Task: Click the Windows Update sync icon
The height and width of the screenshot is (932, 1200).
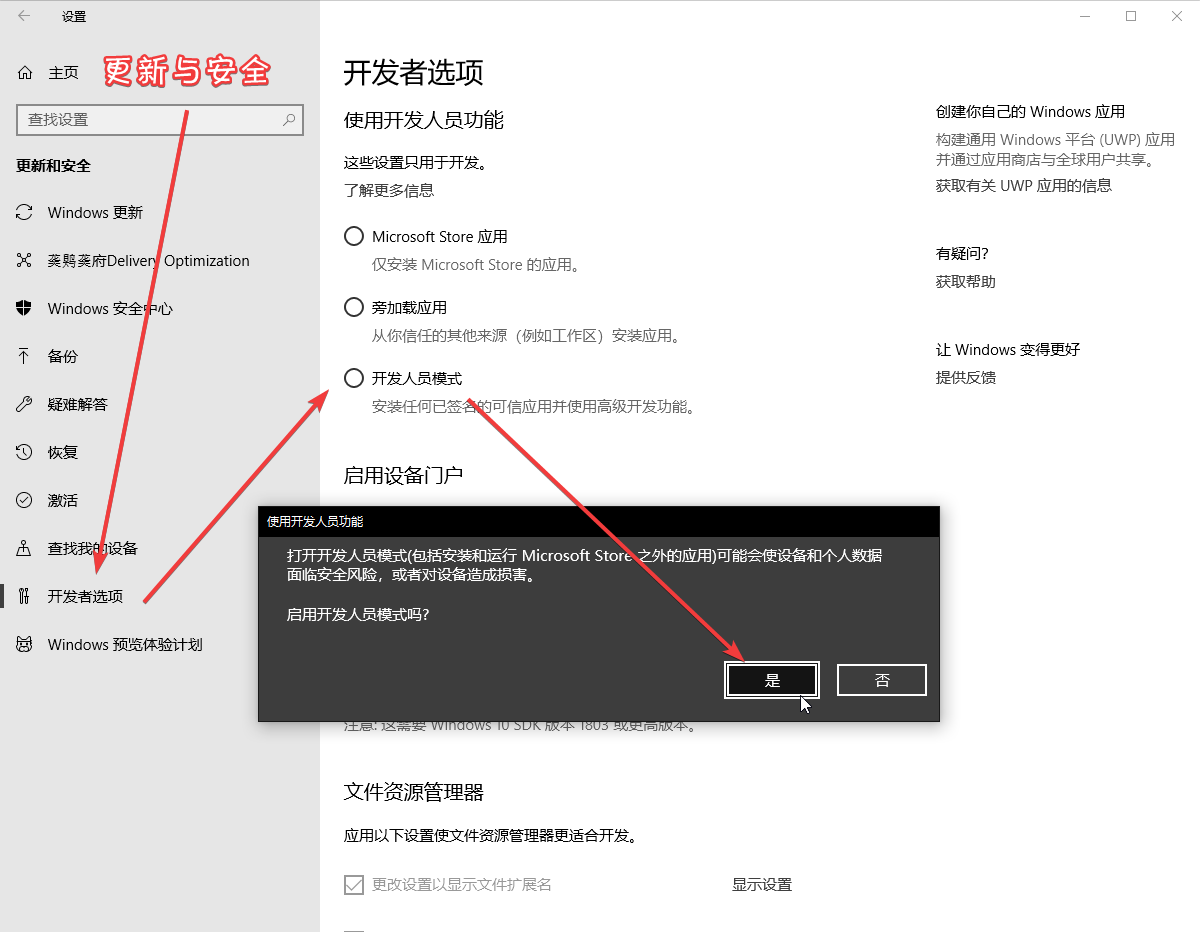Action: [25, 213]
